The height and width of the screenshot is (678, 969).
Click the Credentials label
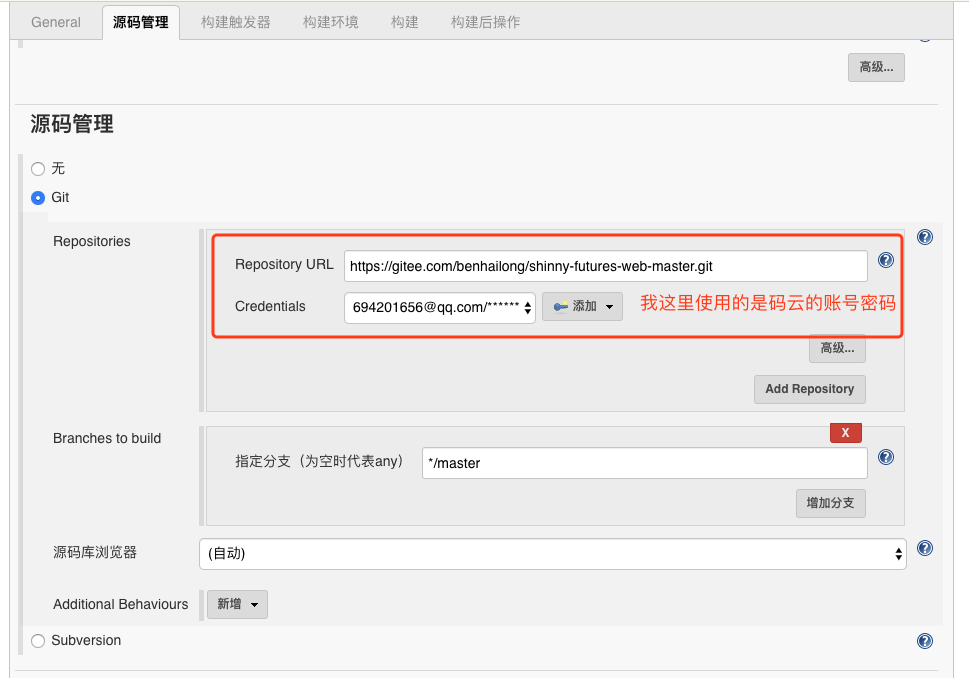coord(270,307)
